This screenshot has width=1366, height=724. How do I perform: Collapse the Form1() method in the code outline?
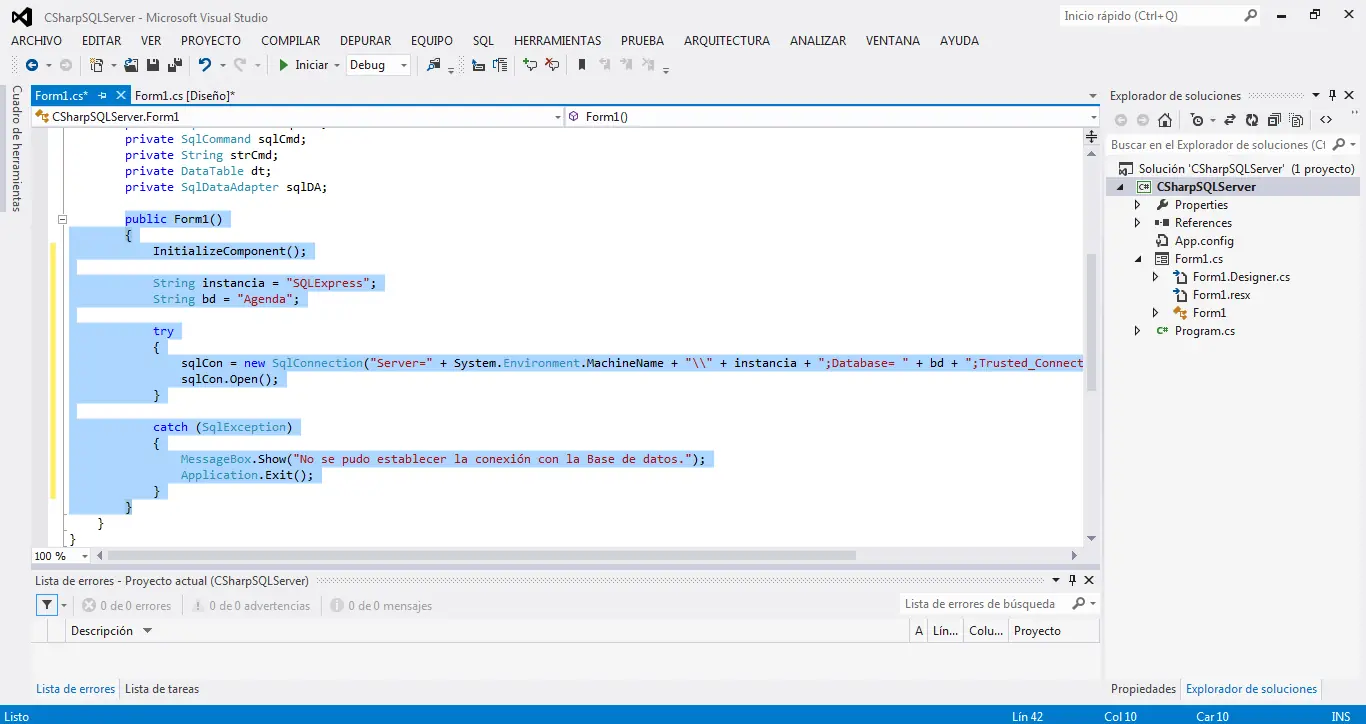tap(62, 219)
